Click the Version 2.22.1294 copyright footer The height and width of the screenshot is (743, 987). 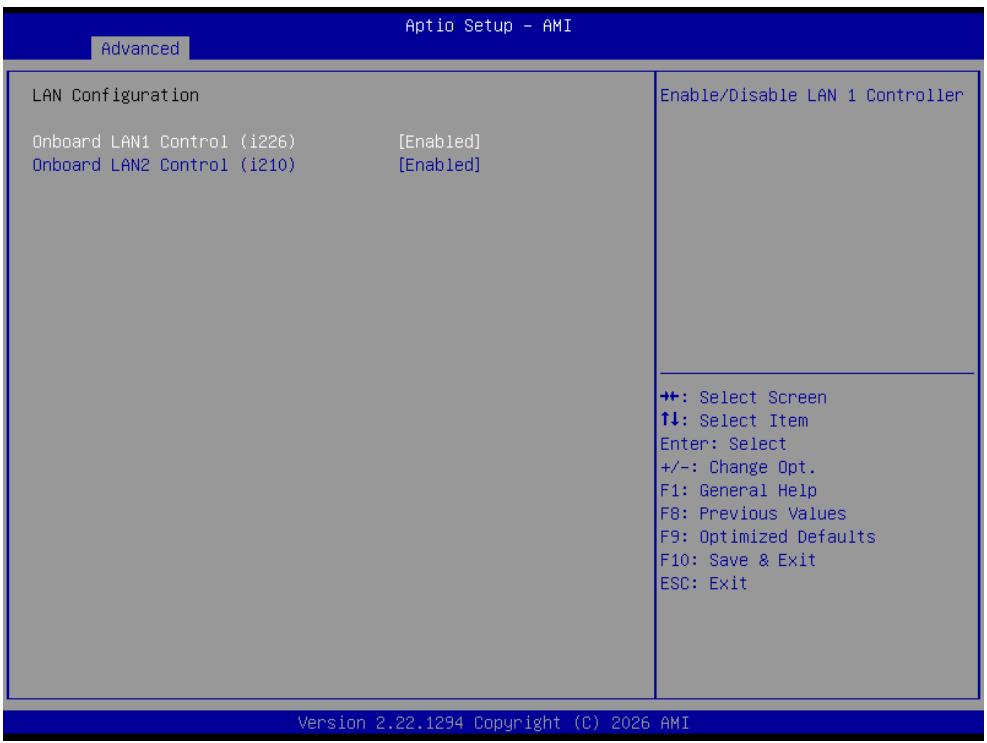[x=494, y=723]
